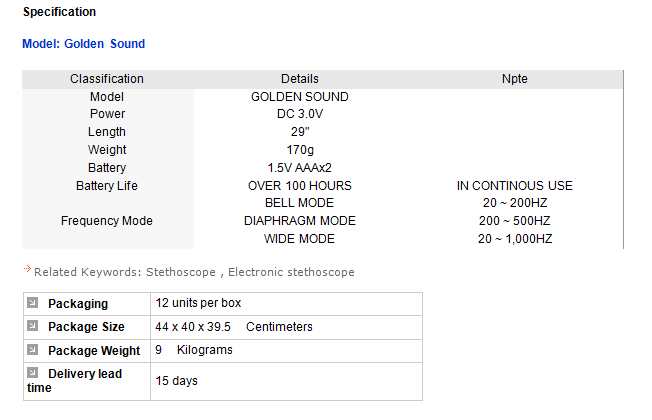Click the 12 units per box cell
652x420 pixels.
coord(198,303)
